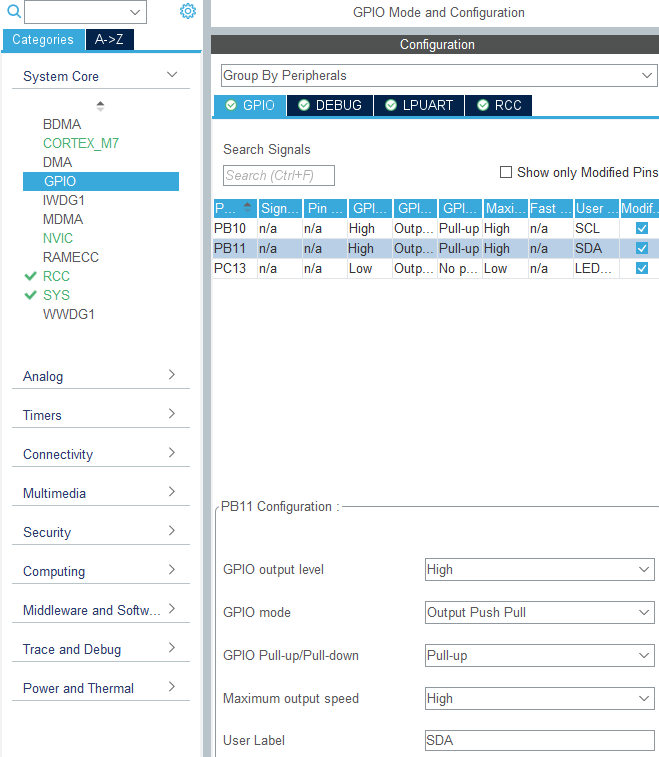The height and width of the screenshot is (757, 659).
Task: Sort by the Pin Name column arrow
Action: 248,208
